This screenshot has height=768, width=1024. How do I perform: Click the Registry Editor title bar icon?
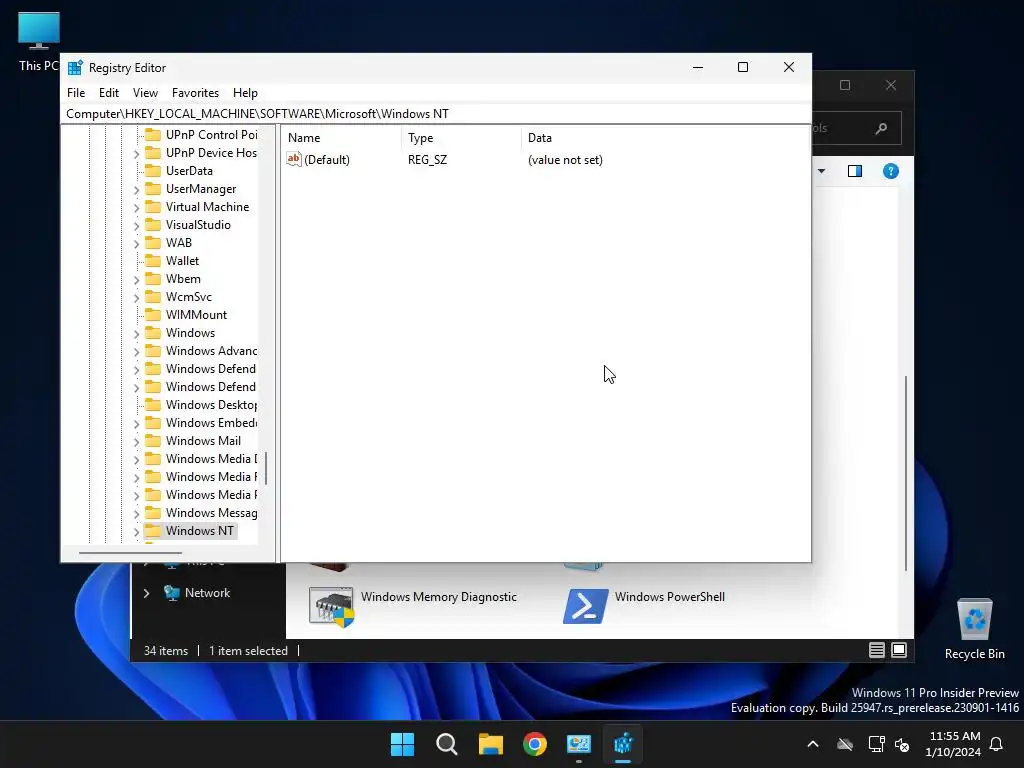point(75,68)
